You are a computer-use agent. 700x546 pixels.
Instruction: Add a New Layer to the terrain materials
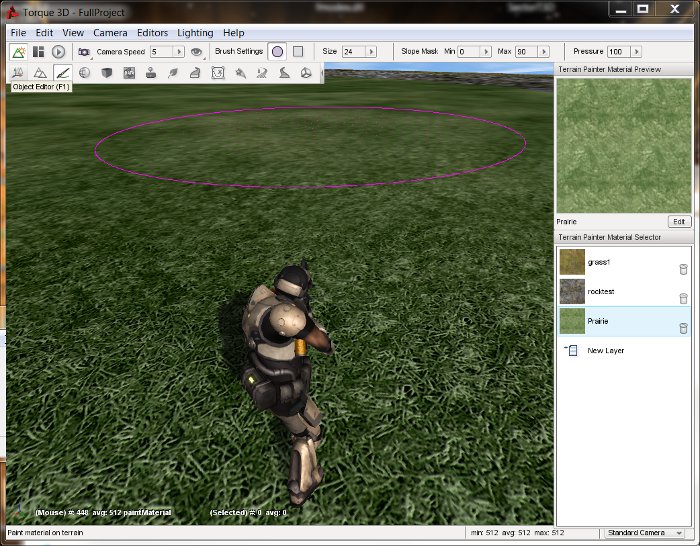(606, 350)
